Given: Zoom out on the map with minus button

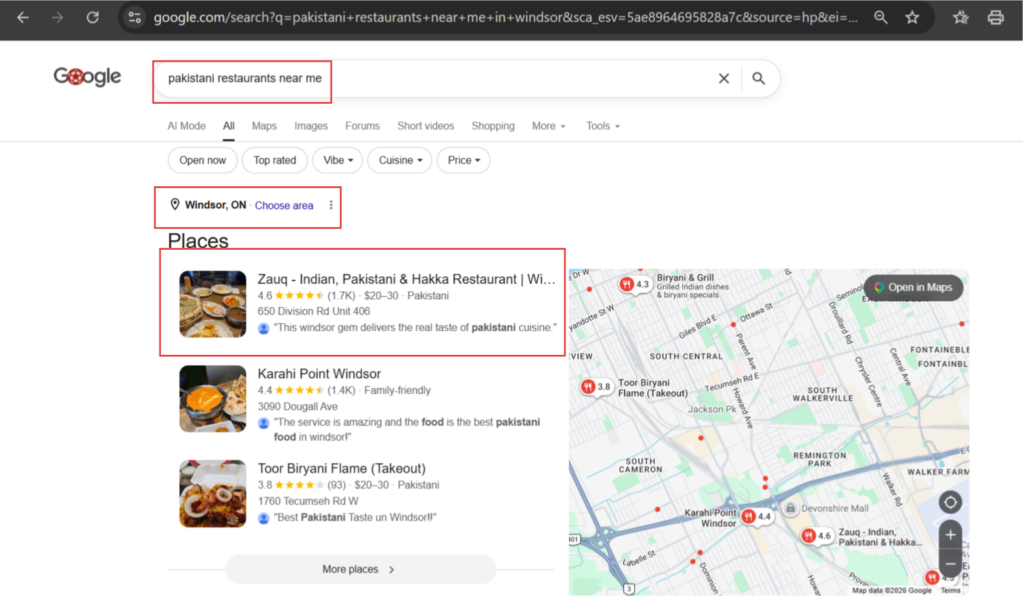Looking at the screenshot, I should coord(950,563).
